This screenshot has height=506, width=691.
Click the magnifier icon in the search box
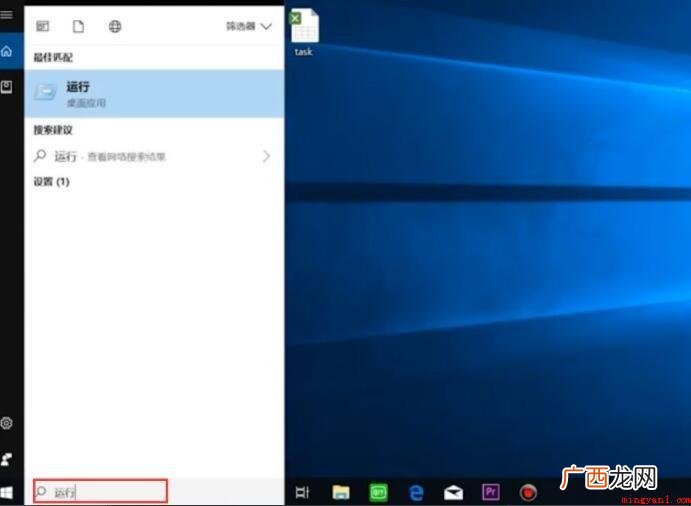pyautogui.click(x=41, y=491)
